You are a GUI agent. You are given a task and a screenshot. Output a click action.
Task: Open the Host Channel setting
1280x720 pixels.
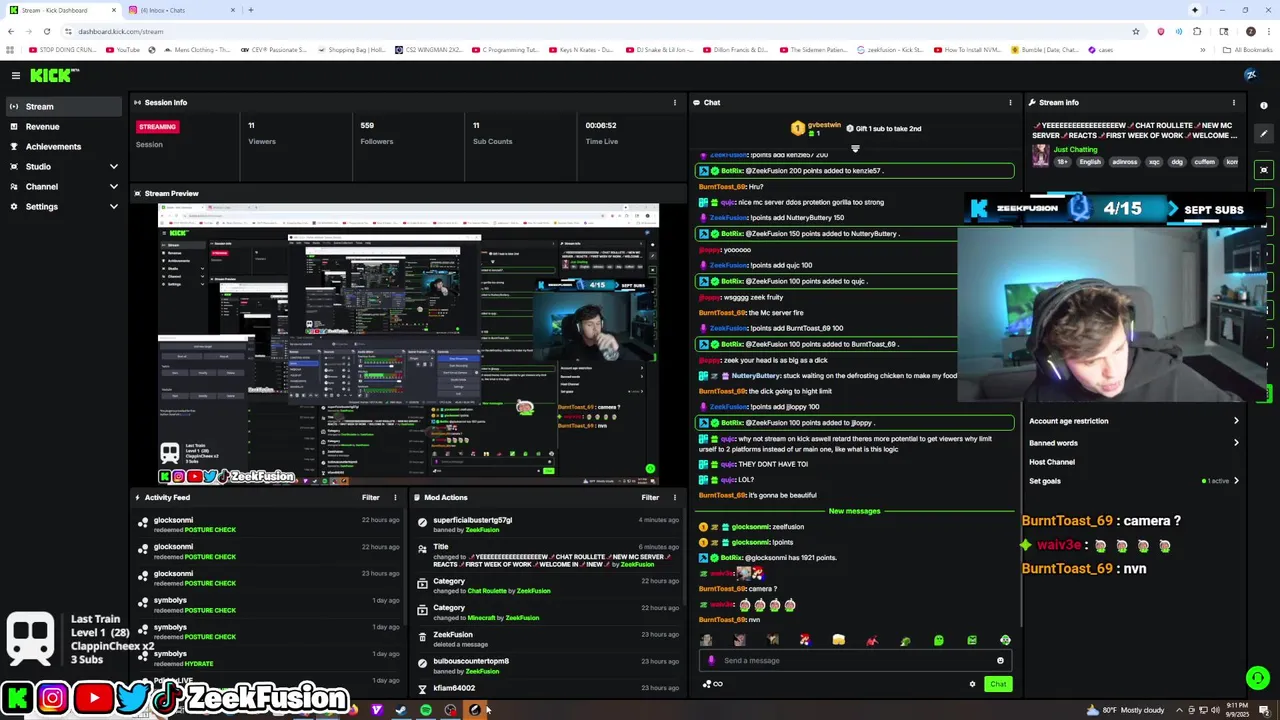1134,462
